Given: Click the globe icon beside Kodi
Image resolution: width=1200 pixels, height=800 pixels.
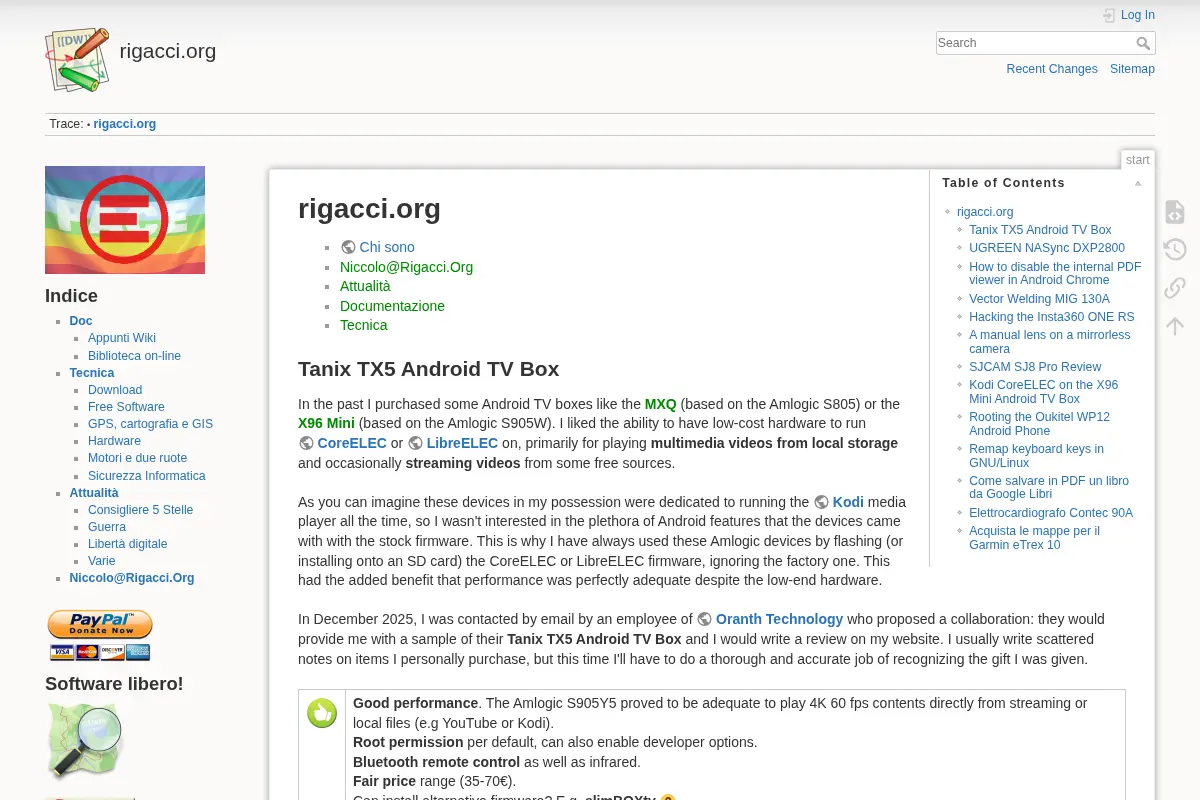Looking at the screenshot, I should coord(822,502).
